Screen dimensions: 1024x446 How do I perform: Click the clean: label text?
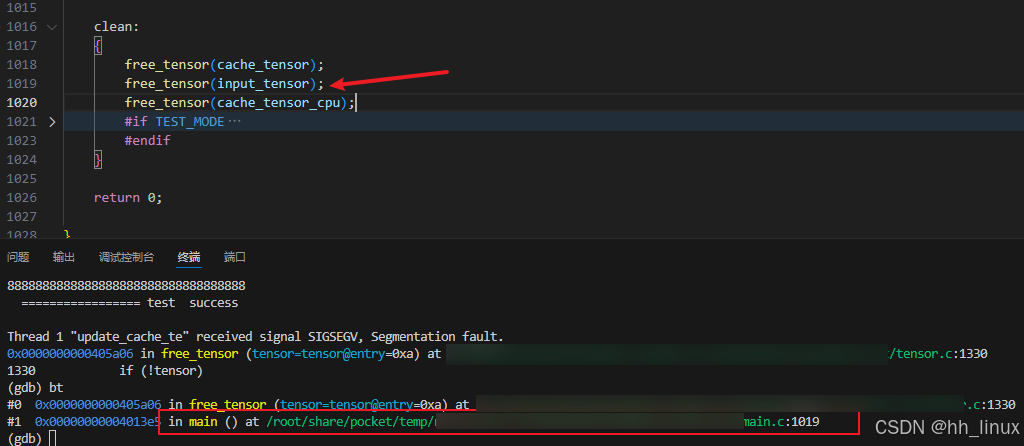[x=117, y=27]
